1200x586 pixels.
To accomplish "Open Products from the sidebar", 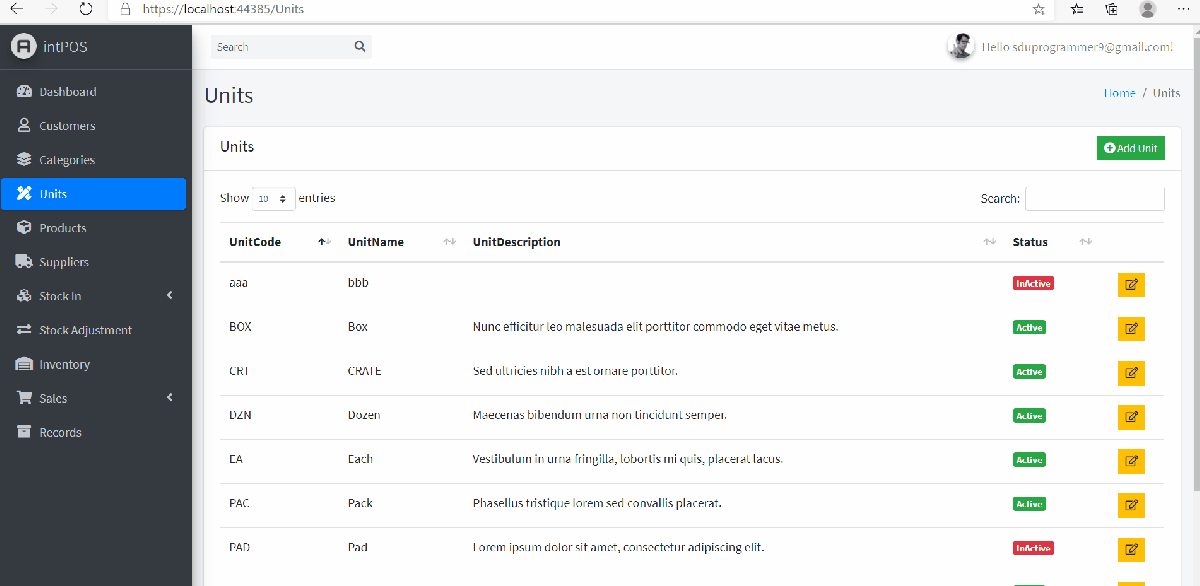I will 63,228.
